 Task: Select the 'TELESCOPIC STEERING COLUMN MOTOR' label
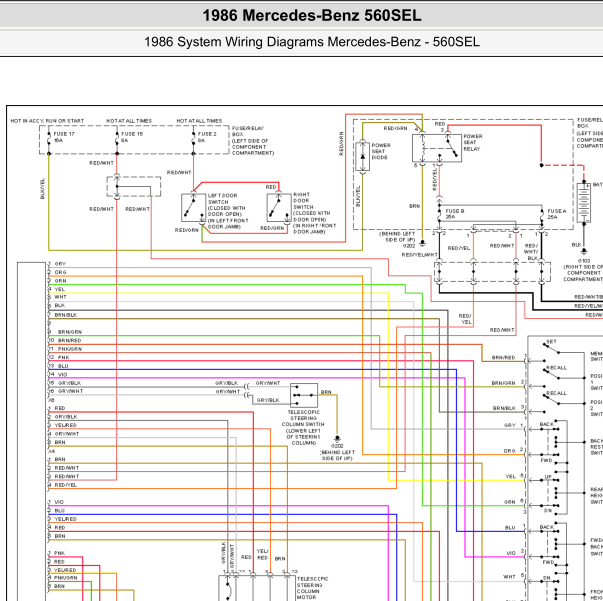[312, 588]
